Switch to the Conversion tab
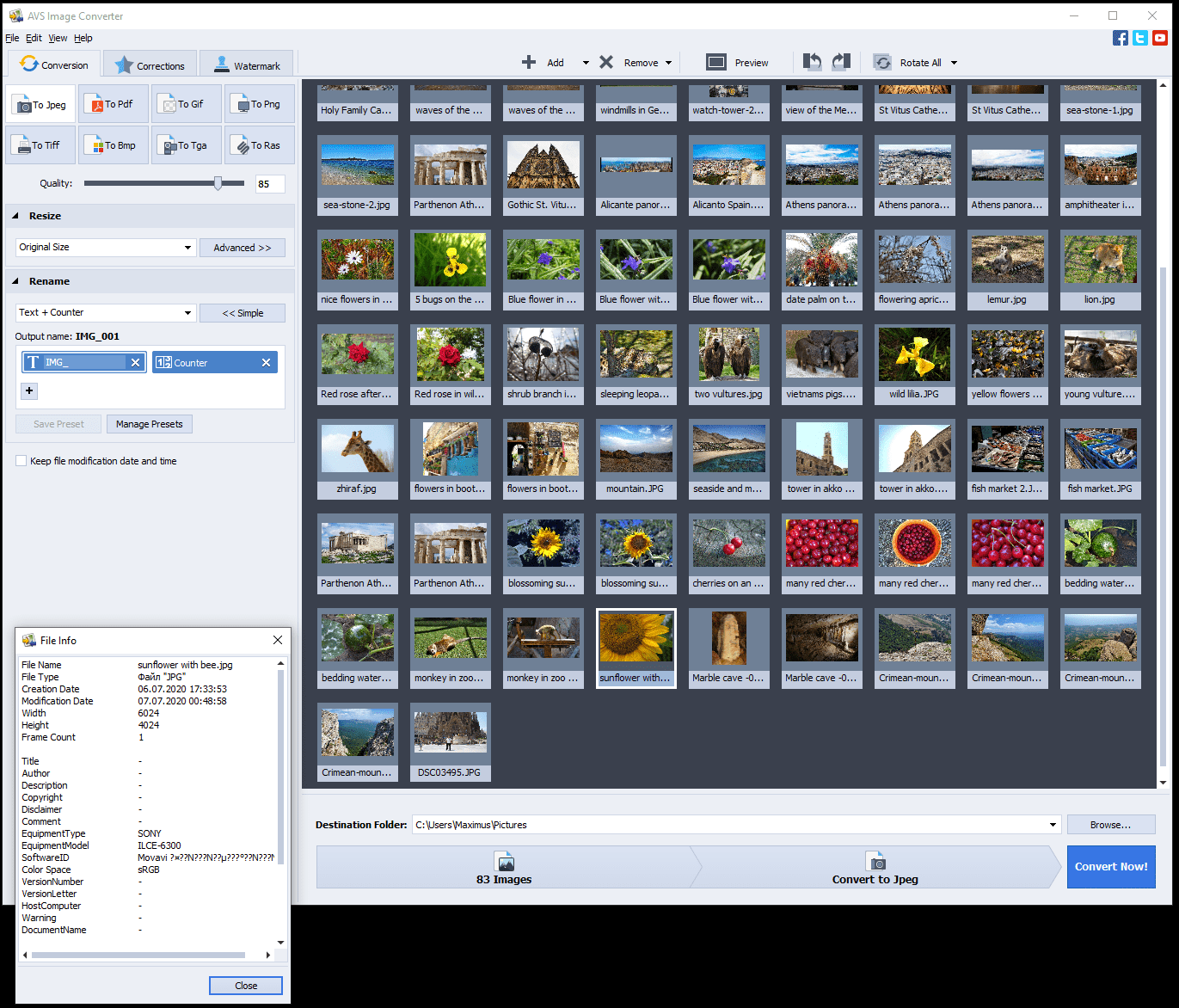 click(54, 65)
